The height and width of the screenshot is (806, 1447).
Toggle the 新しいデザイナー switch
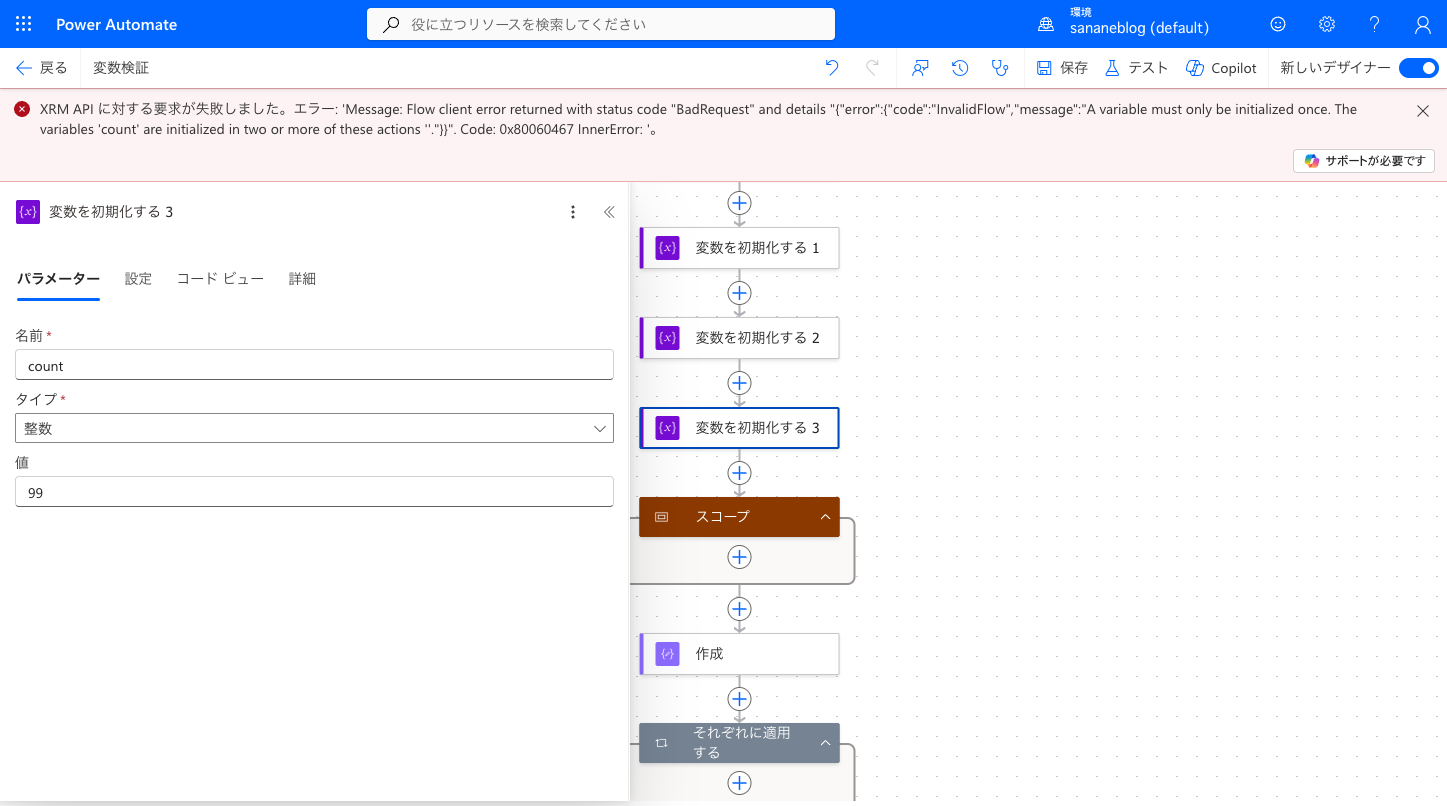tap(1418, 68)
